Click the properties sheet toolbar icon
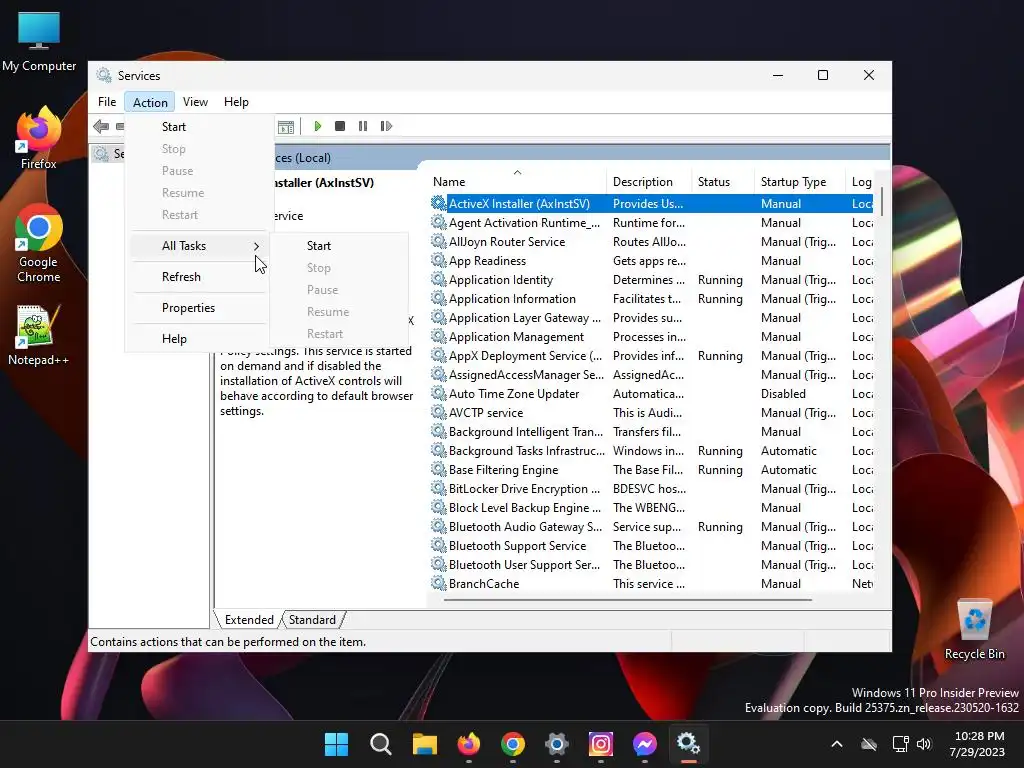This screenshot has height=768, width=1024. pyautogui.click(x=286, y=127)
